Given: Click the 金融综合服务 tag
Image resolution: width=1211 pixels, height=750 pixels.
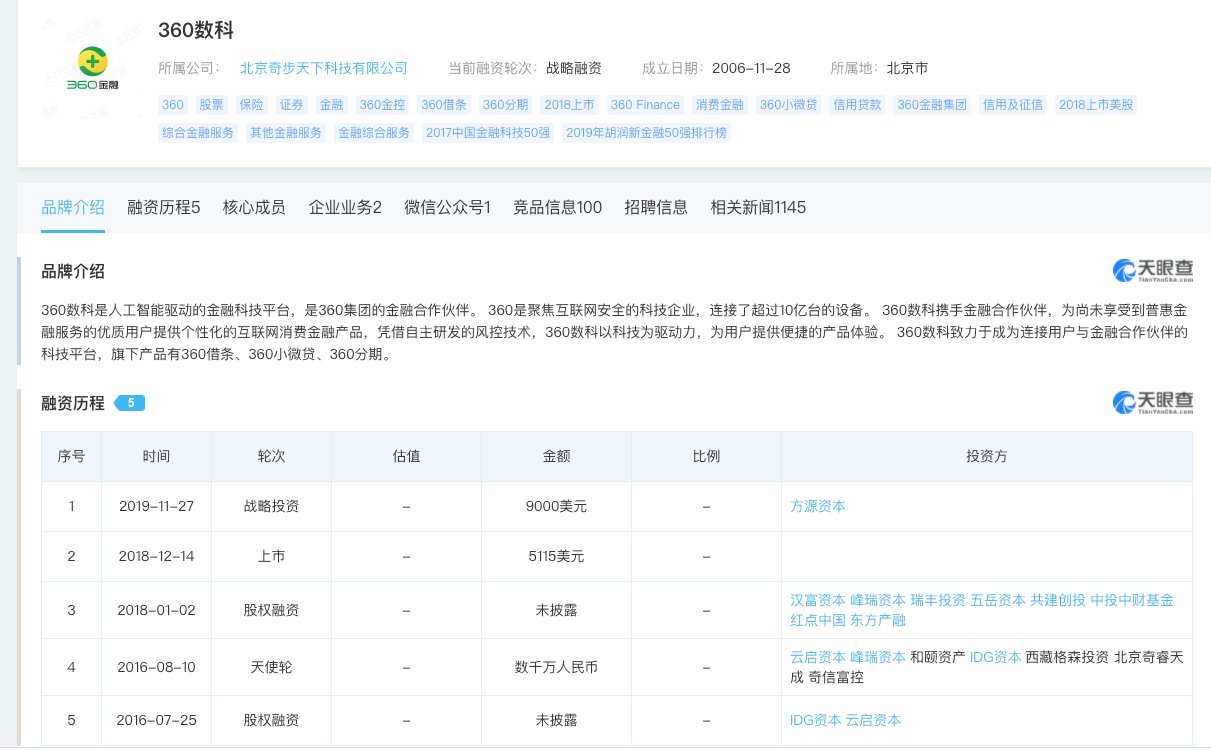Looking at the screenshot, I should [x=374, y=132].
